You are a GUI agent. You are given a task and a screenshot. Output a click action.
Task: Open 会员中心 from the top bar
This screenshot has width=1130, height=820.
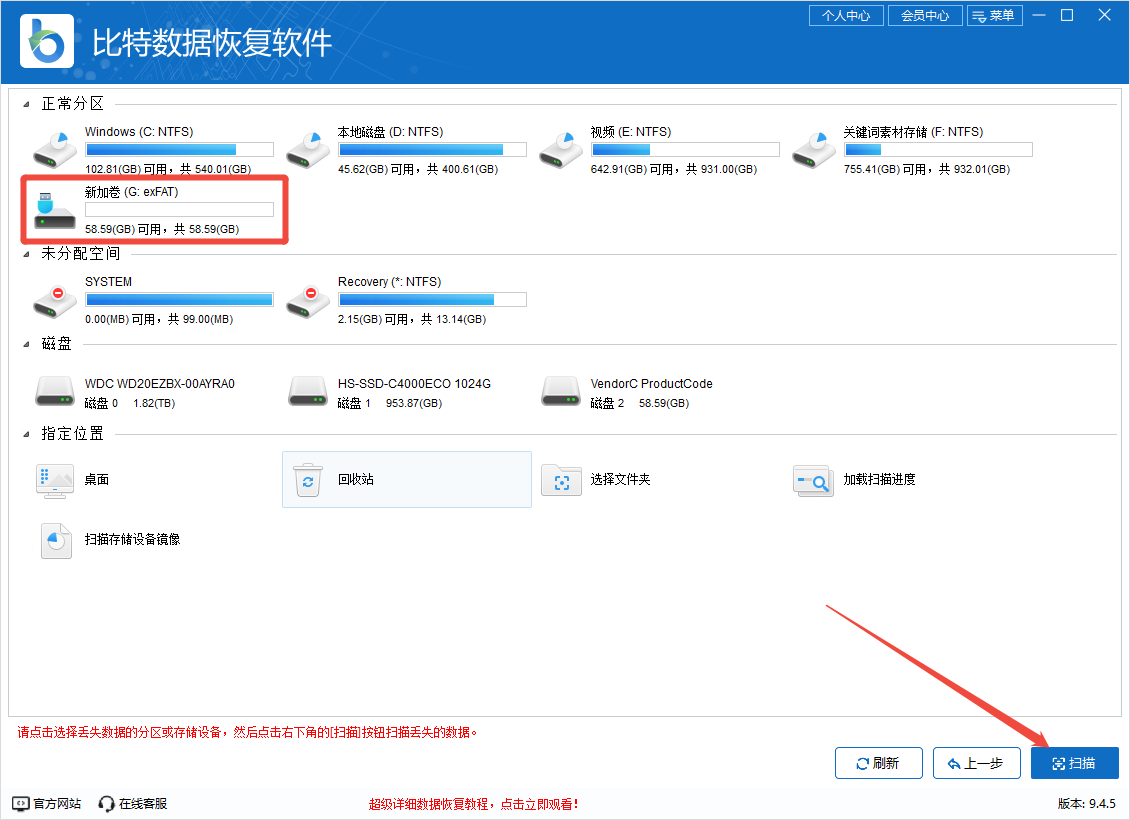(925, 15)
